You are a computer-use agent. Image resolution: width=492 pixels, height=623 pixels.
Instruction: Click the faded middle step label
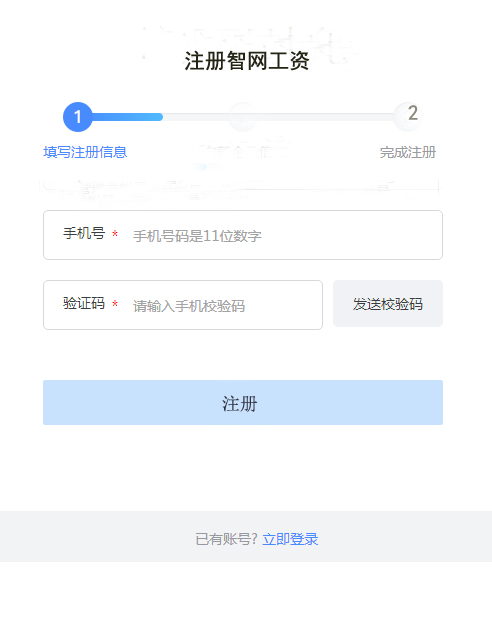click(242, 152)
